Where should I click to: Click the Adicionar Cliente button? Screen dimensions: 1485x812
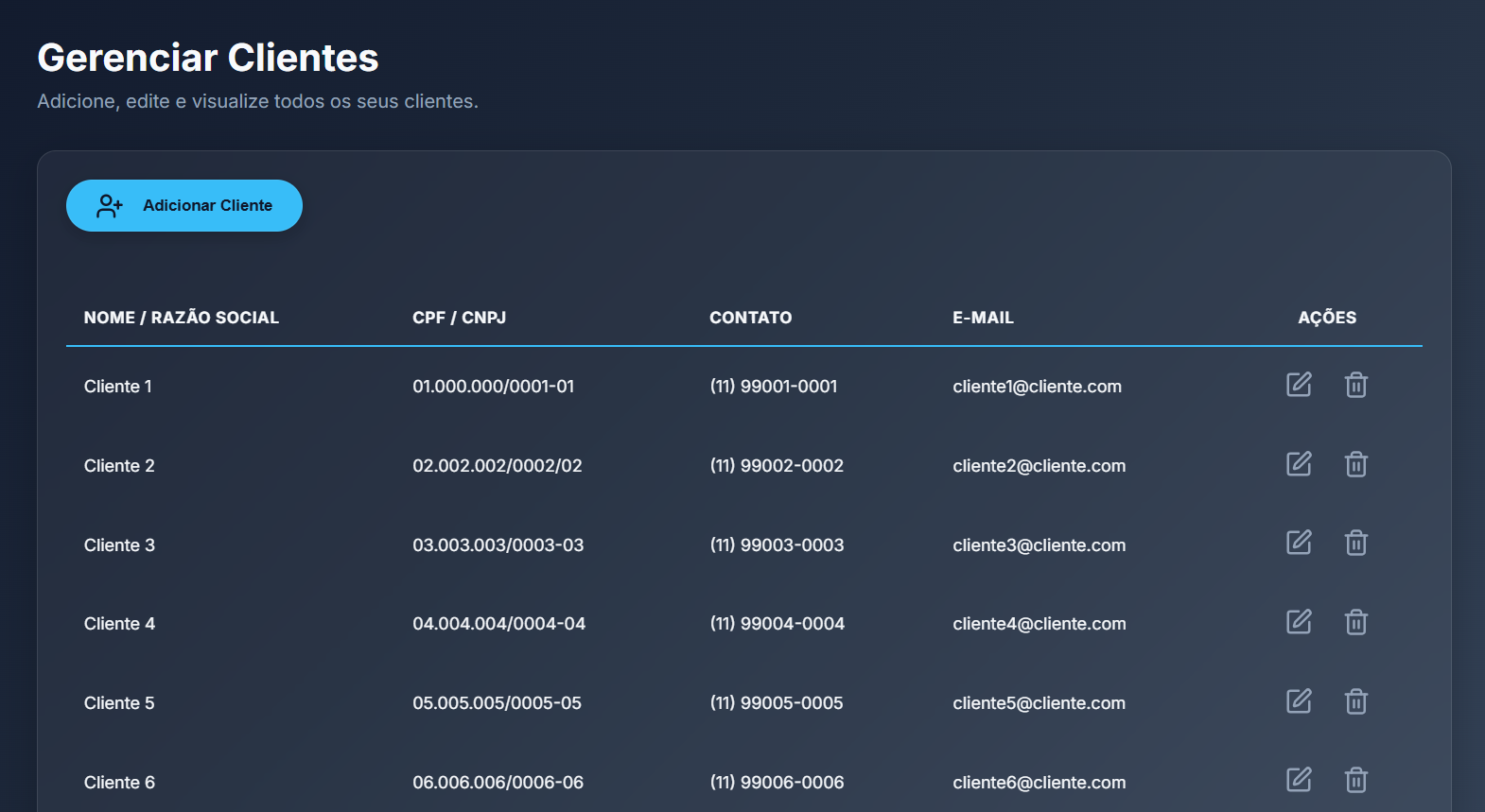click(x=184, y=205)
